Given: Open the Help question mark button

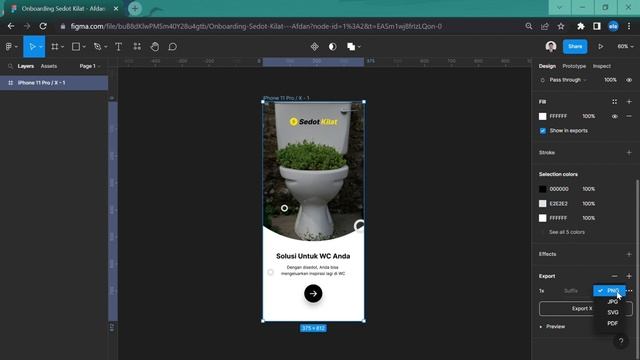Looking at the screenshot, I should pyautogui.click(x=621, y=341).
